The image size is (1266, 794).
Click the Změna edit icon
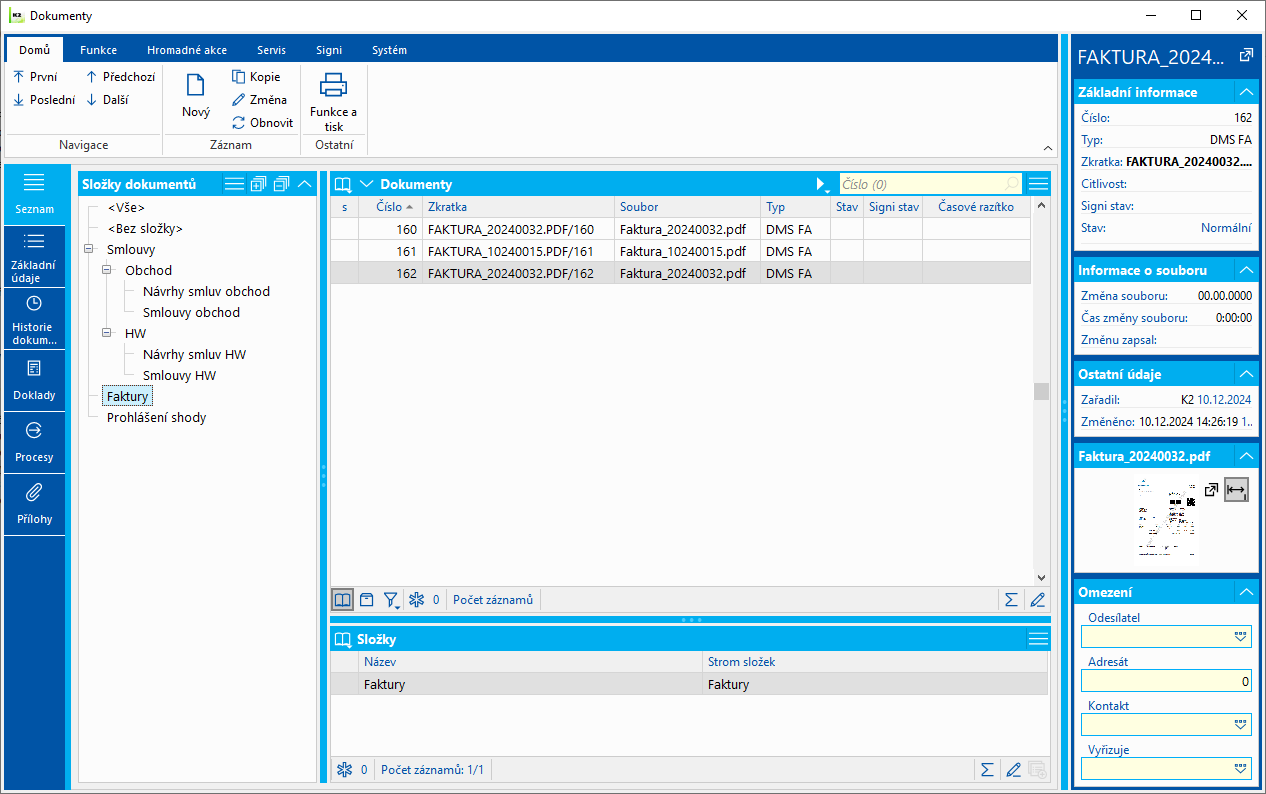click(x=239, y=100)
